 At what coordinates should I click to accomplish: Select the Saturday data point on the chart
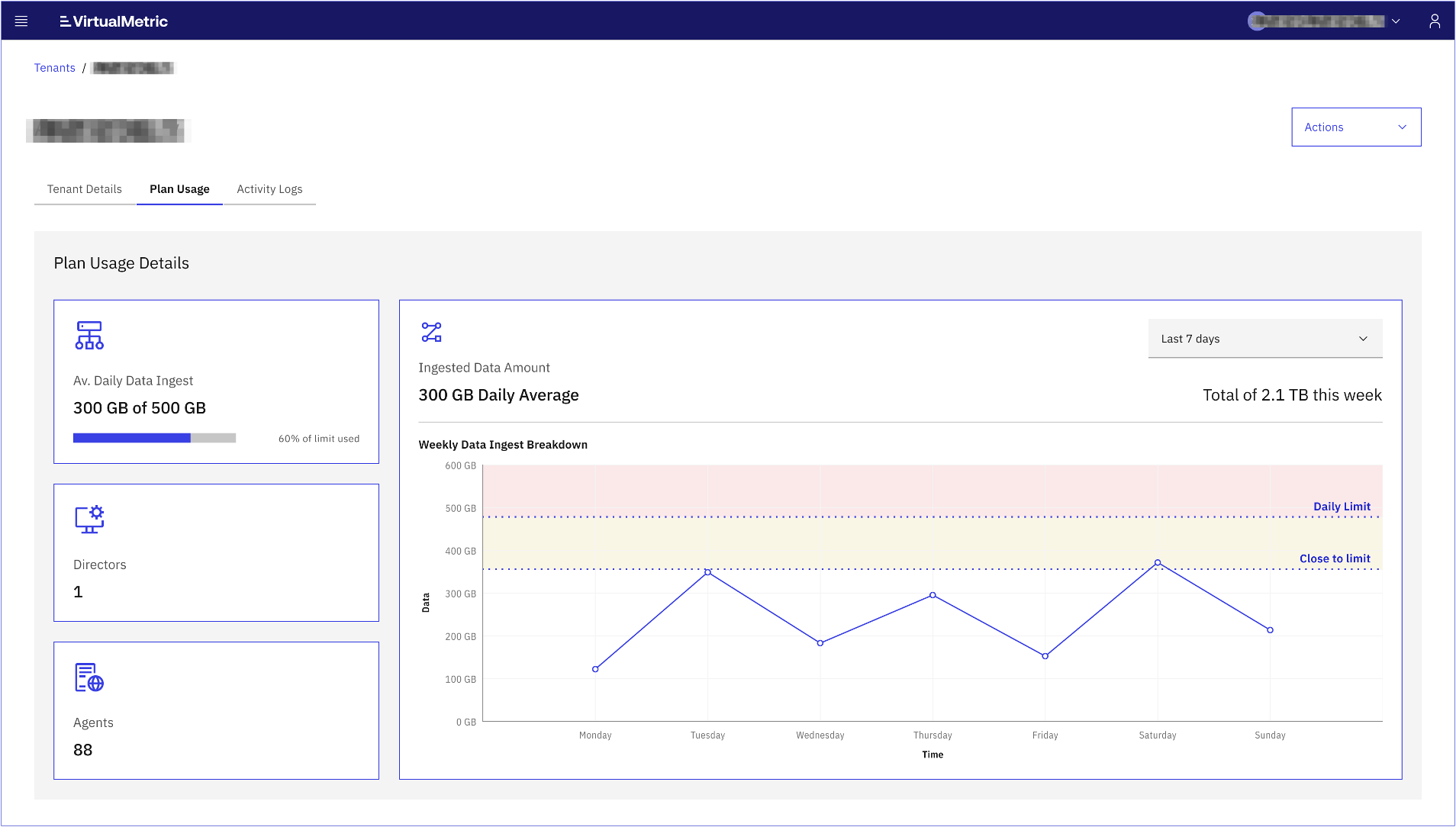click(x=1157, y=563)
